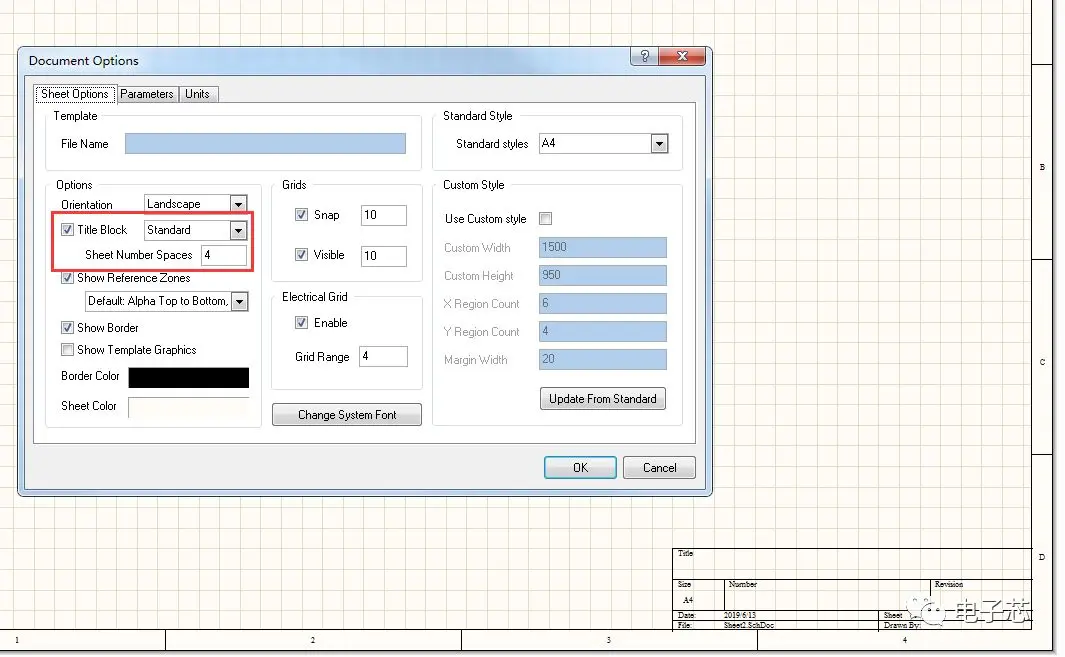
Task: Check the Use Custom style box
Action: tap(545, 219)
